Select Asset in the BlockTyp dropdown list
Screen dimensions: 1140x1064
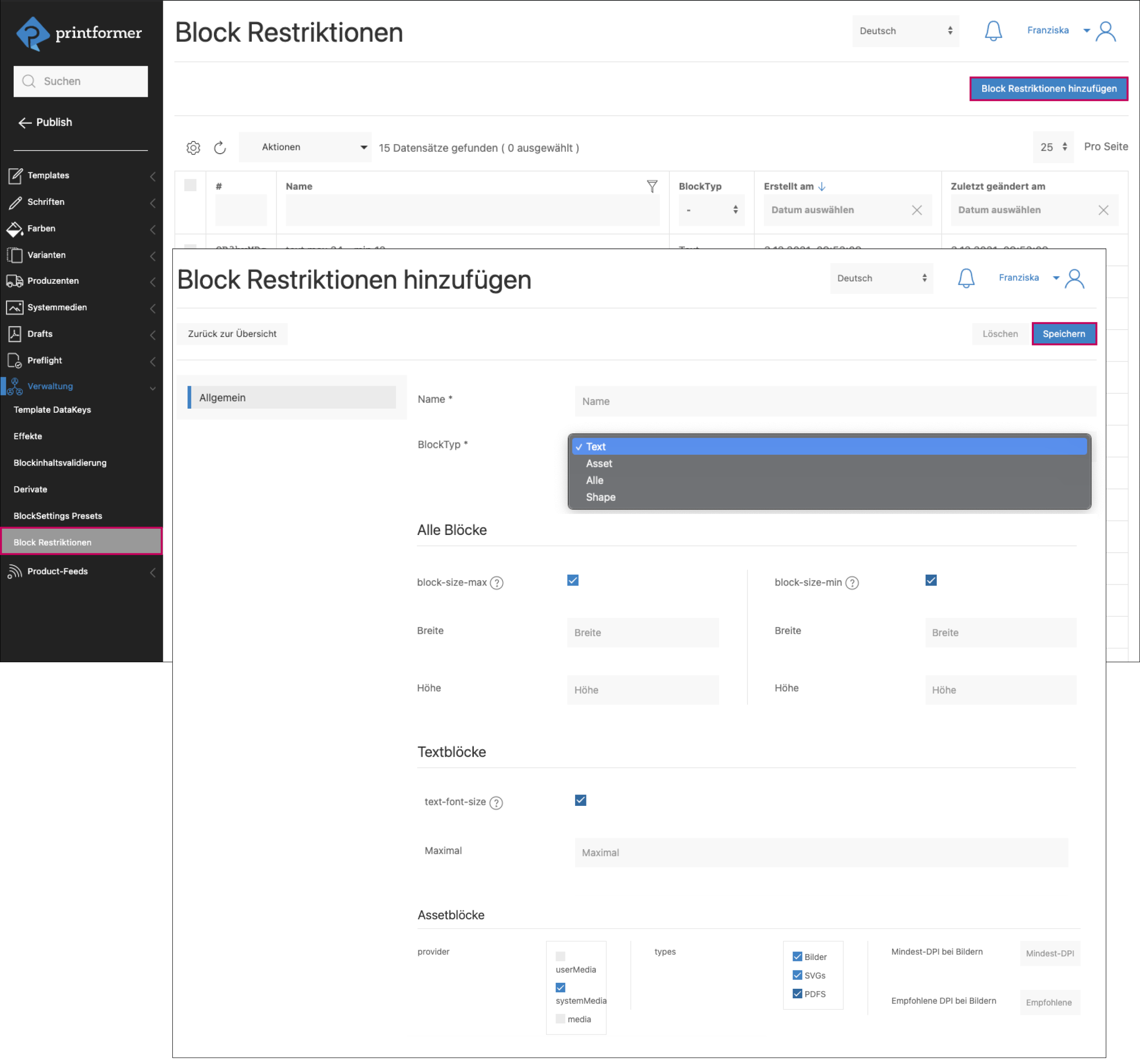coord(599,463)
